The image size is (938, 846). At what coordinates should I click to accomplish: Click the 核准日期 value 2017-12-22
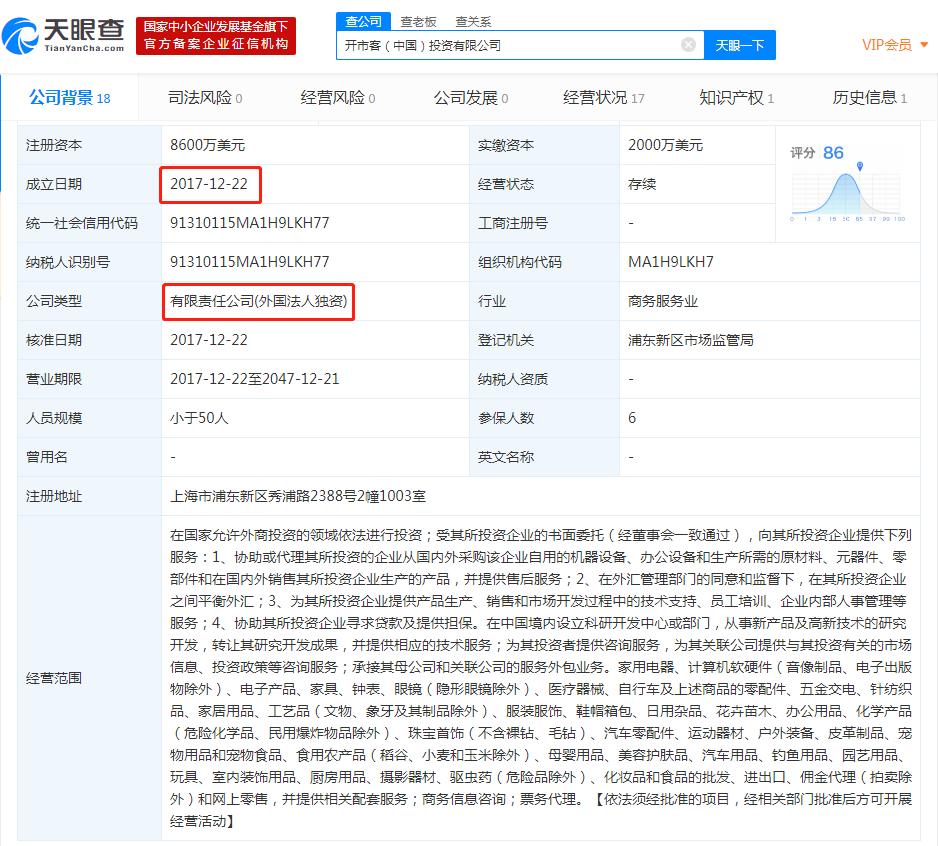click(x=209, y=340)
